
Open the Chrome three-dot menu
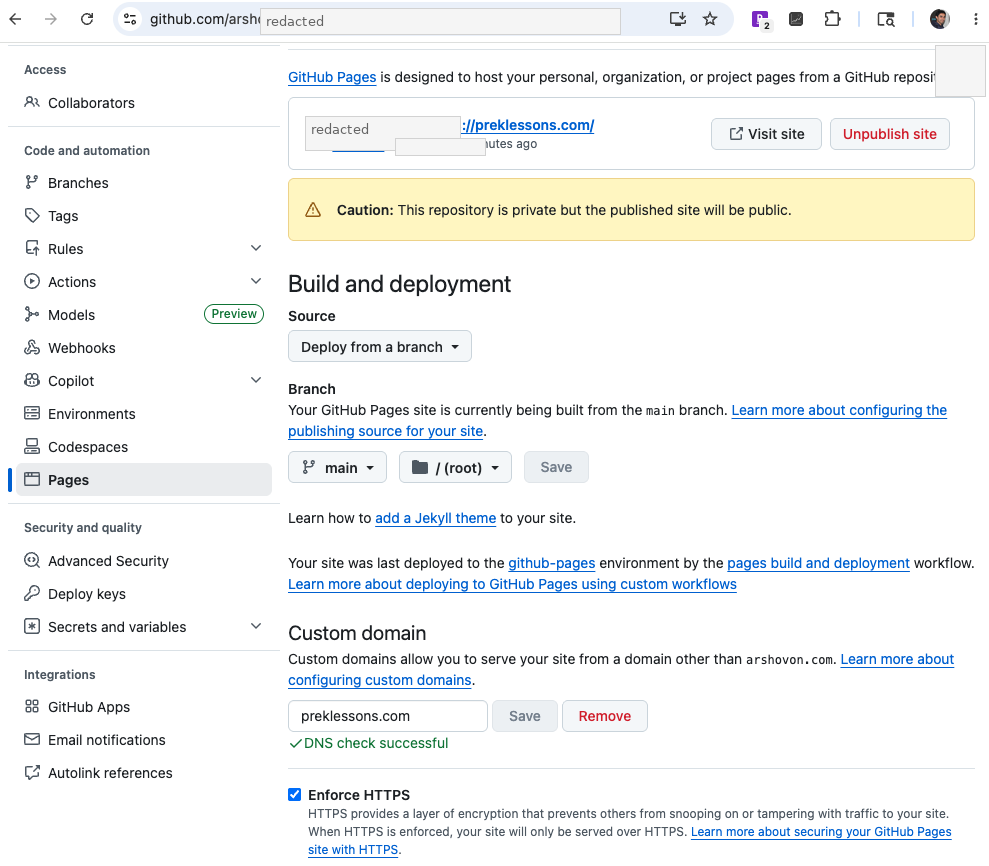976,19
